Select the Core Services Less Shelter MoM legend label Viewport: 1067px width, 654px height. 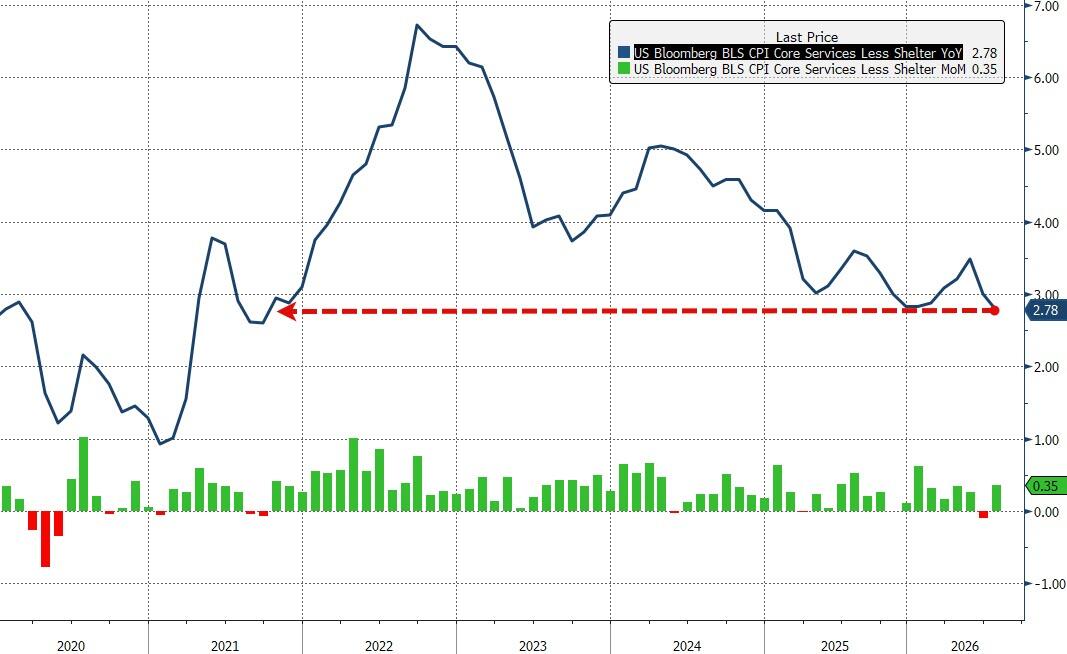[x=800, y=69]
